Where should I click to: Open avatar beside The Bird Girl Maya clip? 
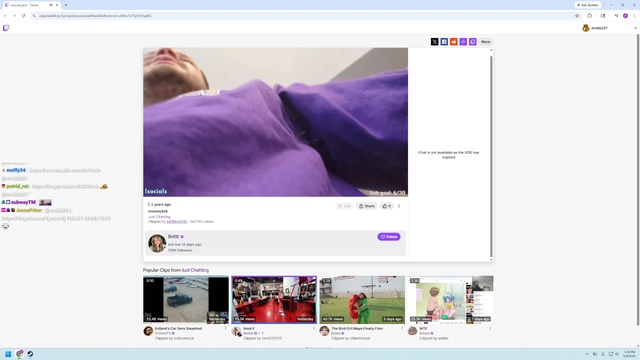(x=324, y=331)
